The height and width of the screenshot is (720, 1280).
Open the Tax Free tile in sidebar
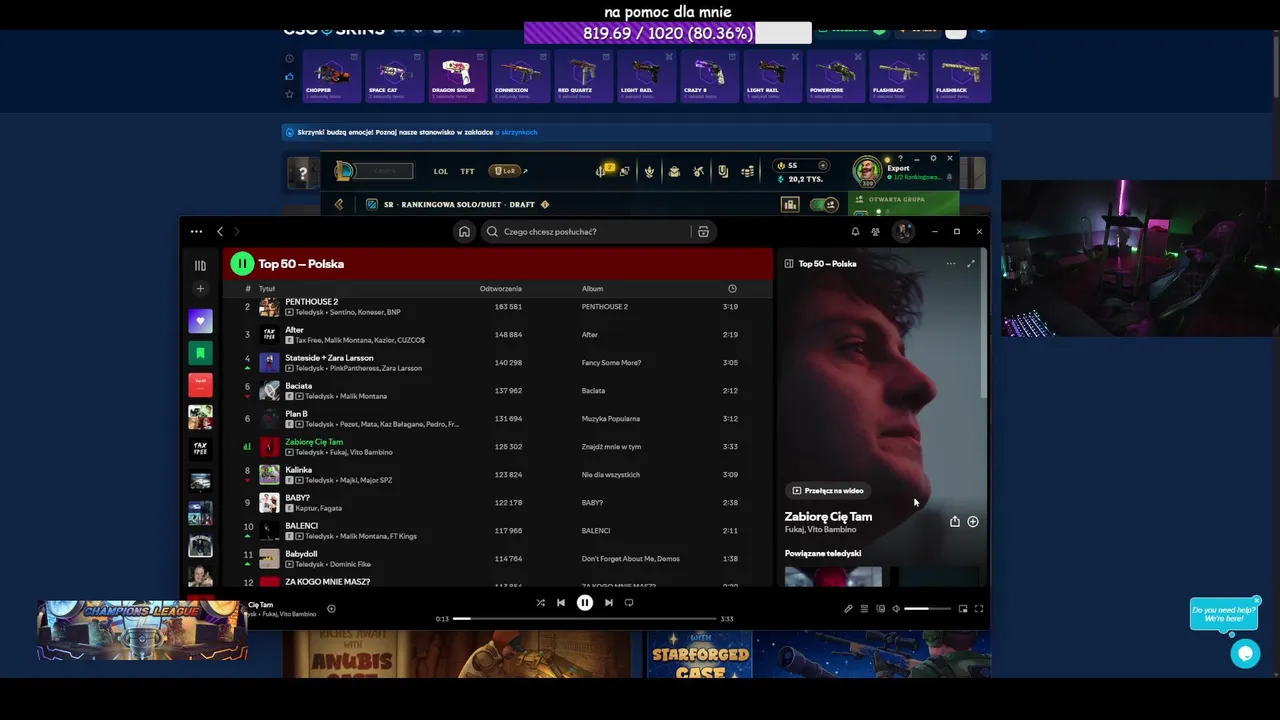pos(200,449)
